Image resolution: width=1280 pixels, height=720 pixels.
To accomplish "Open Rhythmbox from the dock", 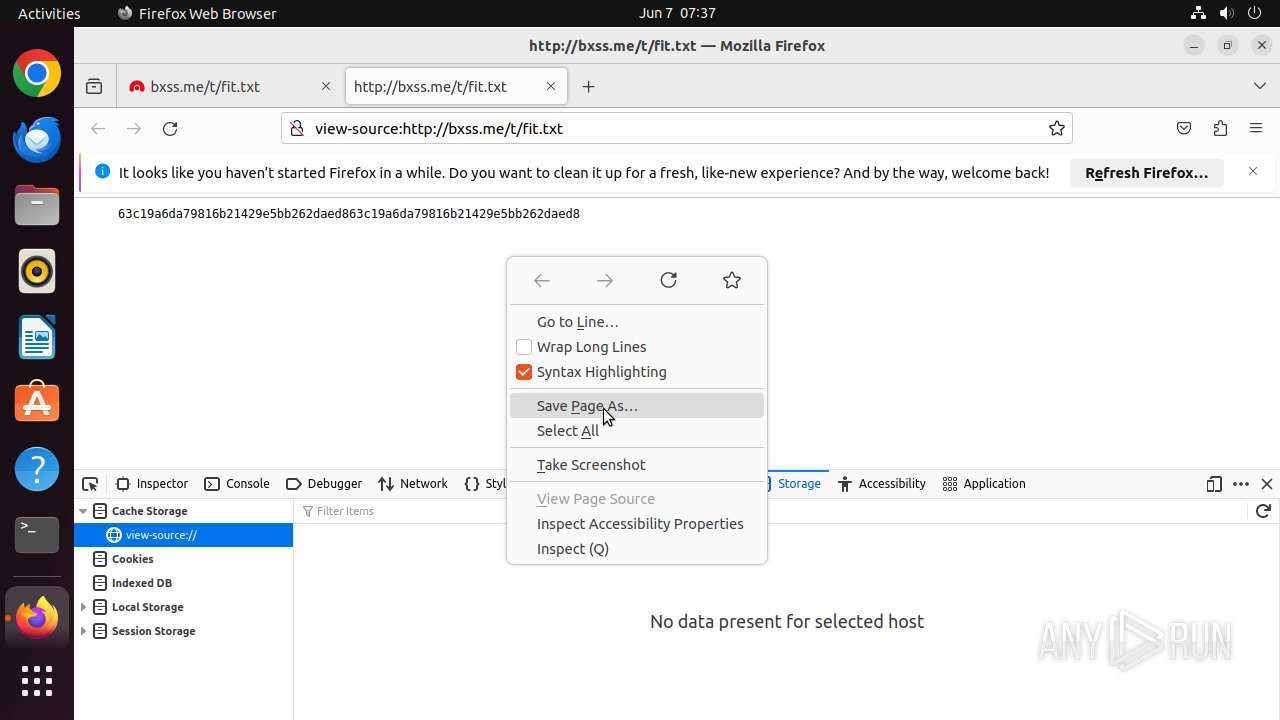I will point(37,271).
